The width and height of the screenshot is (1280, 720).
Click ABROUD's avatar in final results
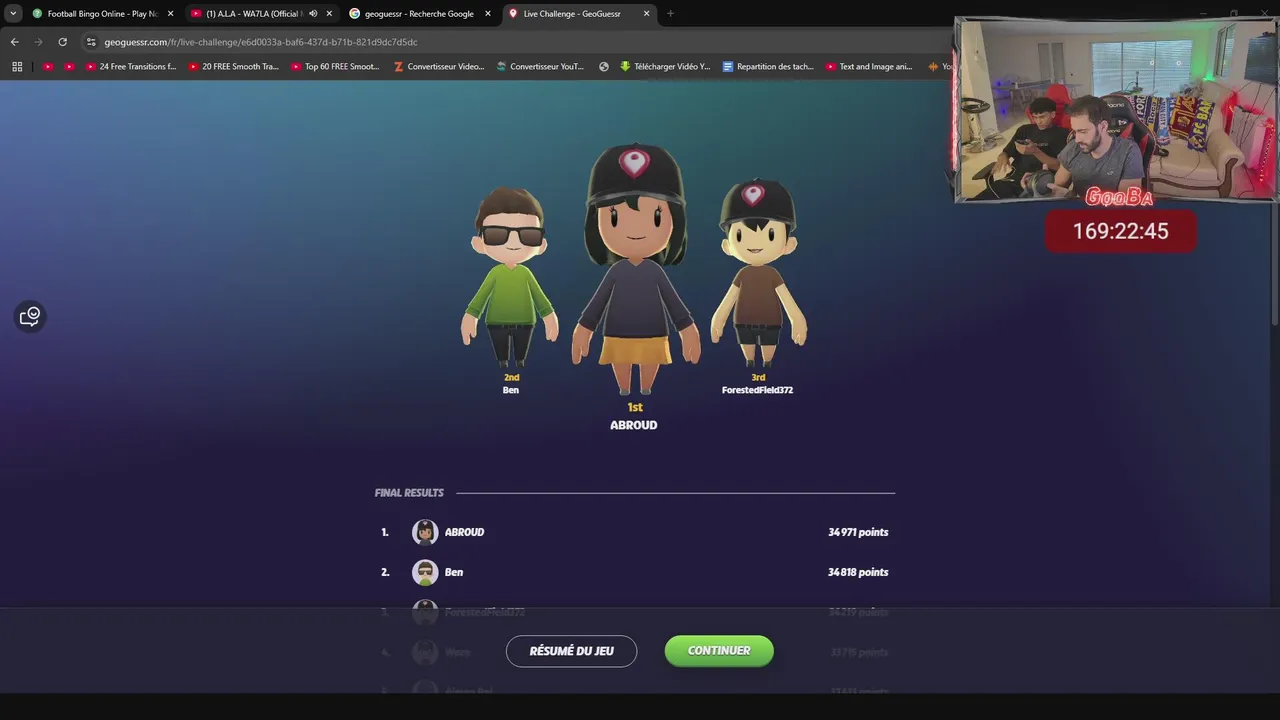coord(425,532)
